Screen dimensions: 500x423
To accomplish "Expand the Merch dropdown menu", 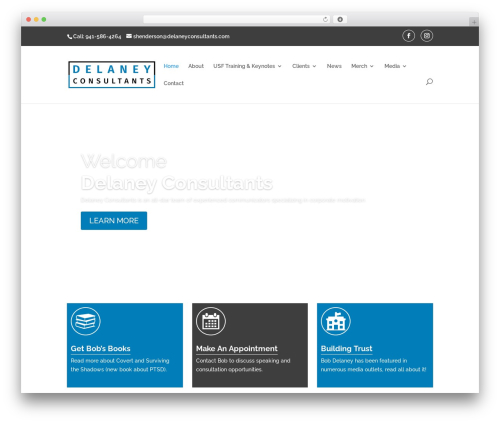I will 362,66.
